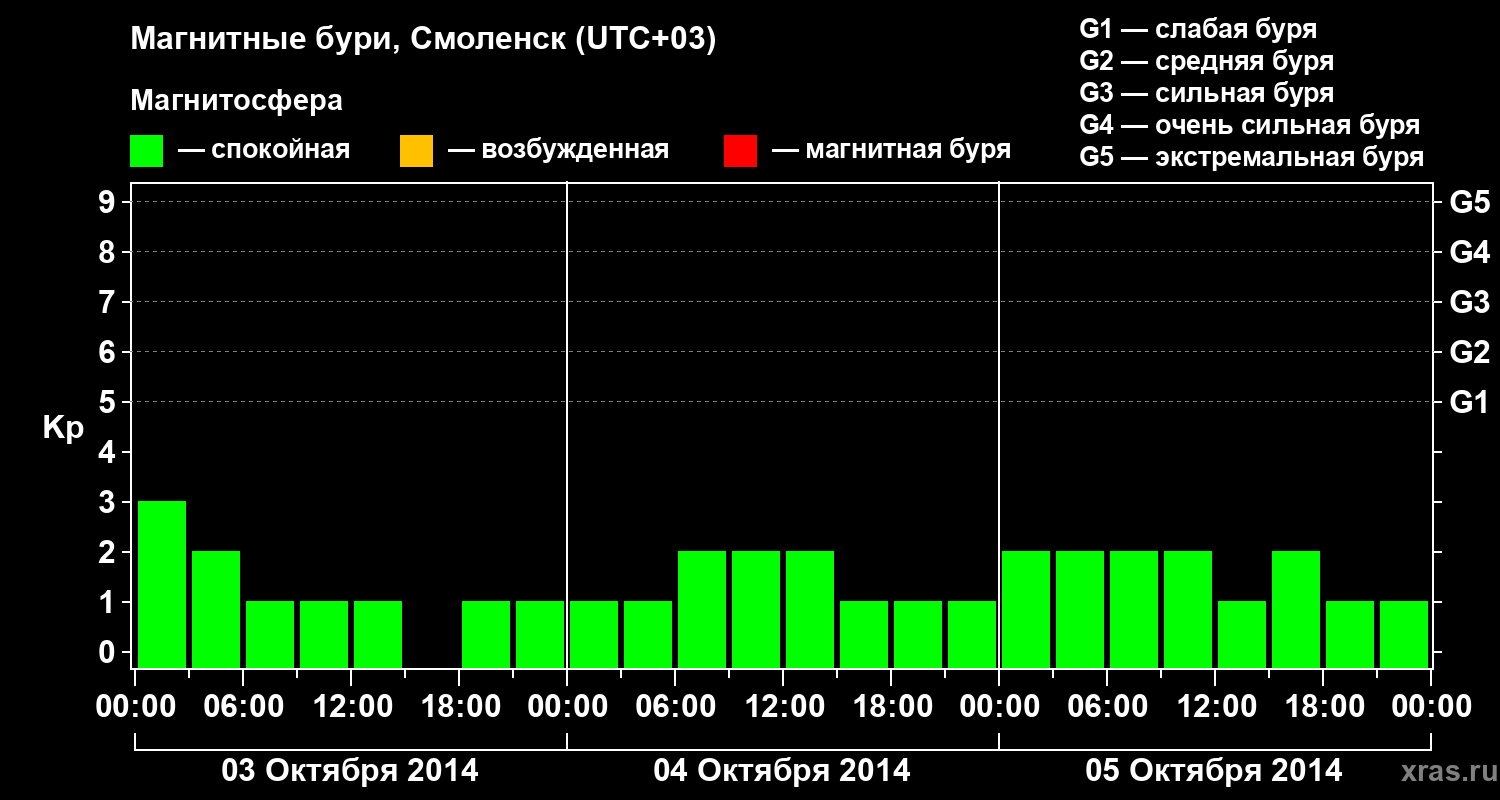This screenshot has height=800, width=1500.
Task: Click the 03 Октября 2014 date label
Action: click(x=350, y=771)
